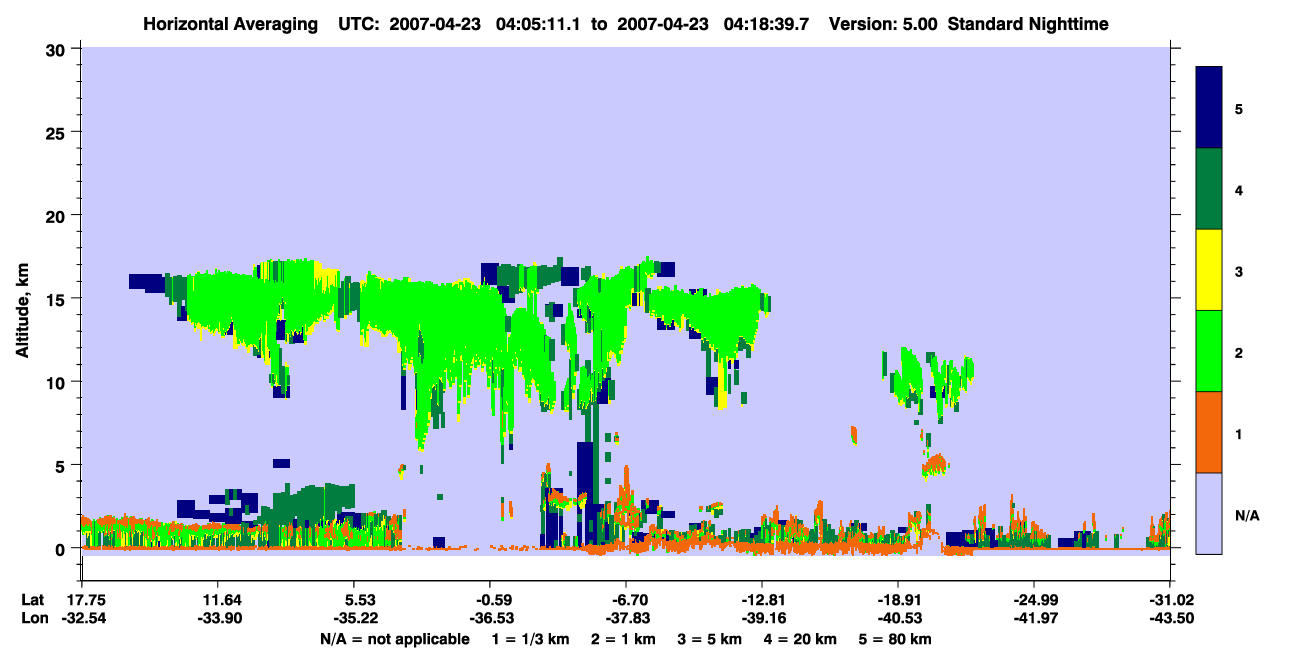
Task: Click the yellow level 3 colorbar segment
Action: (1209, 269)
